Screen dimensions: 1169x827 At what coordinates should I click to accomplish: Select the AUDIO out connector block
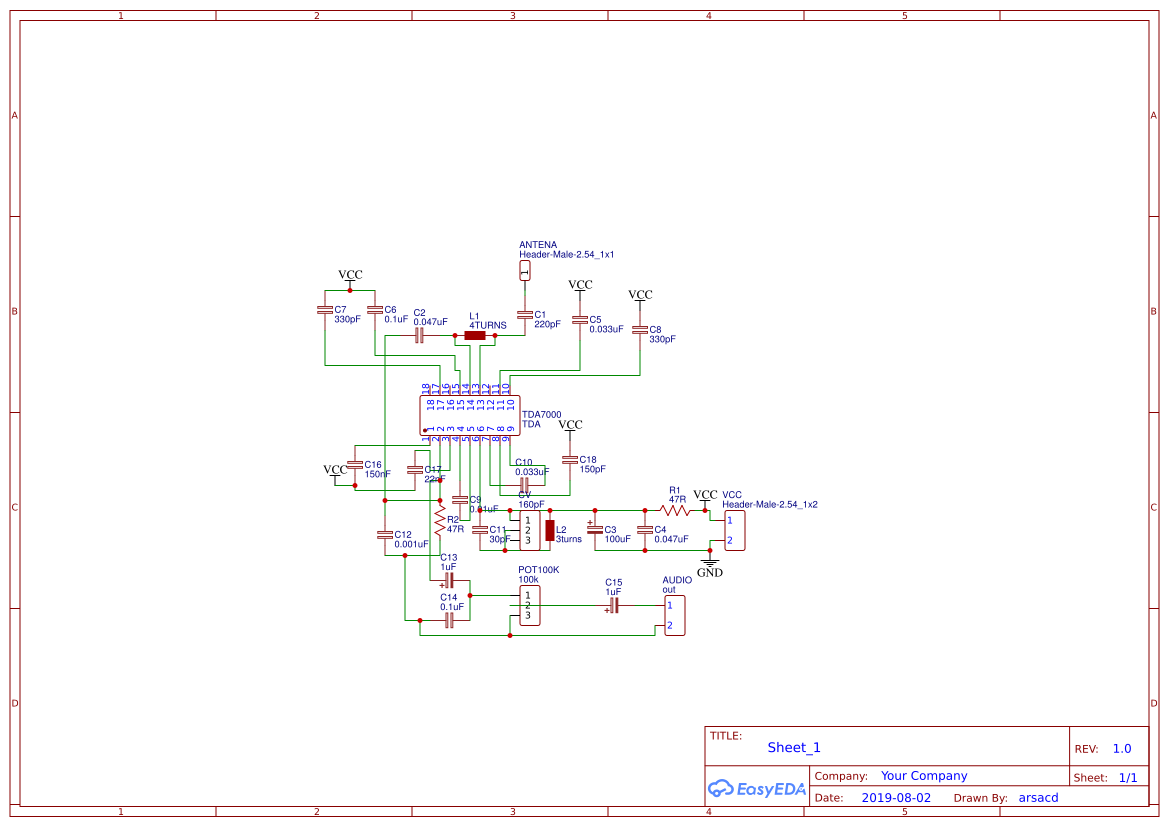pyautogui.click(x=675, y=615)
